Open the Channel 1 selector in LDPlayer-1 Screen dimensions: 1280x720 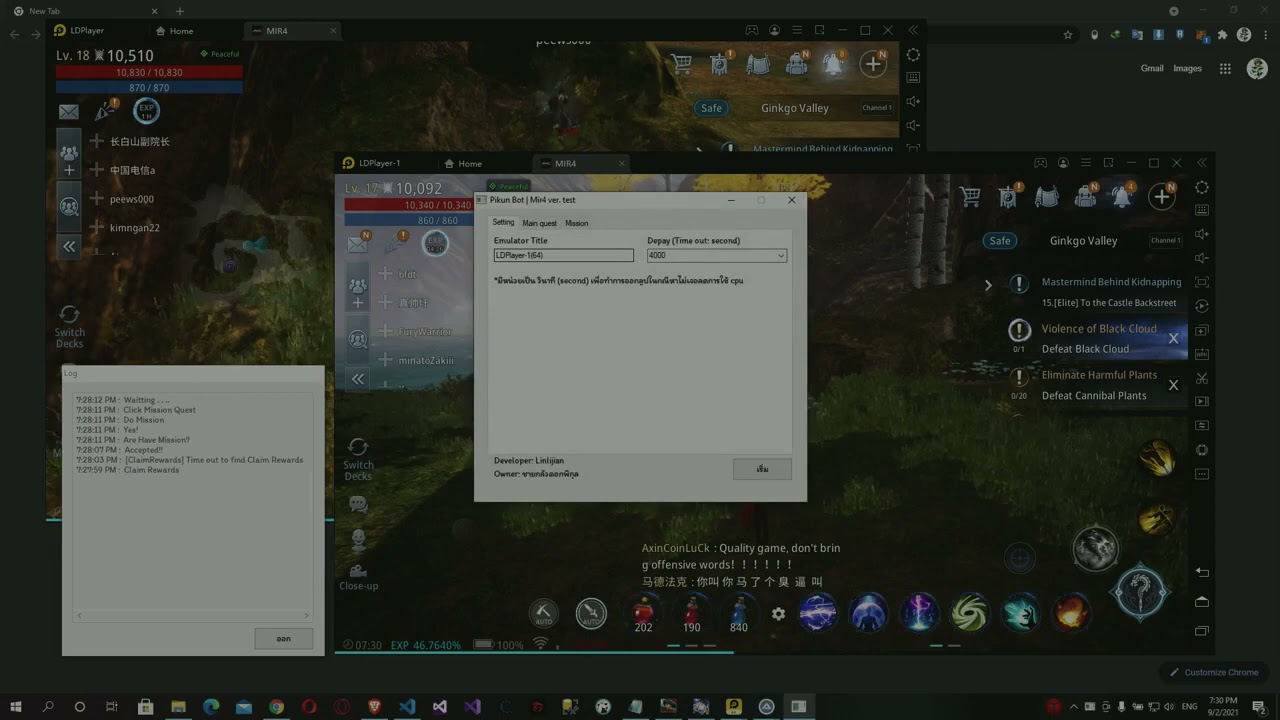[1165, 241]
